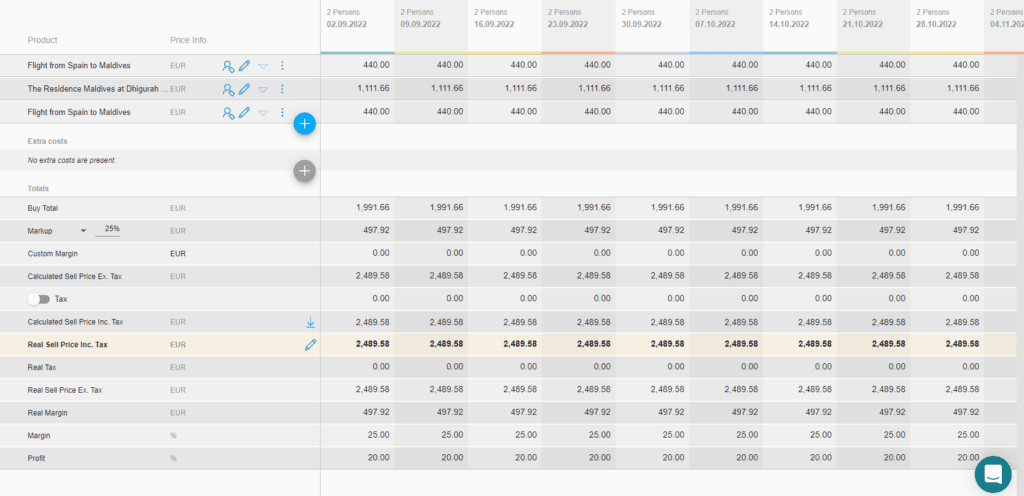This screenshot has height=496, width=1024.
Task: Click the 25% markup input field
Action: [108, 230]
